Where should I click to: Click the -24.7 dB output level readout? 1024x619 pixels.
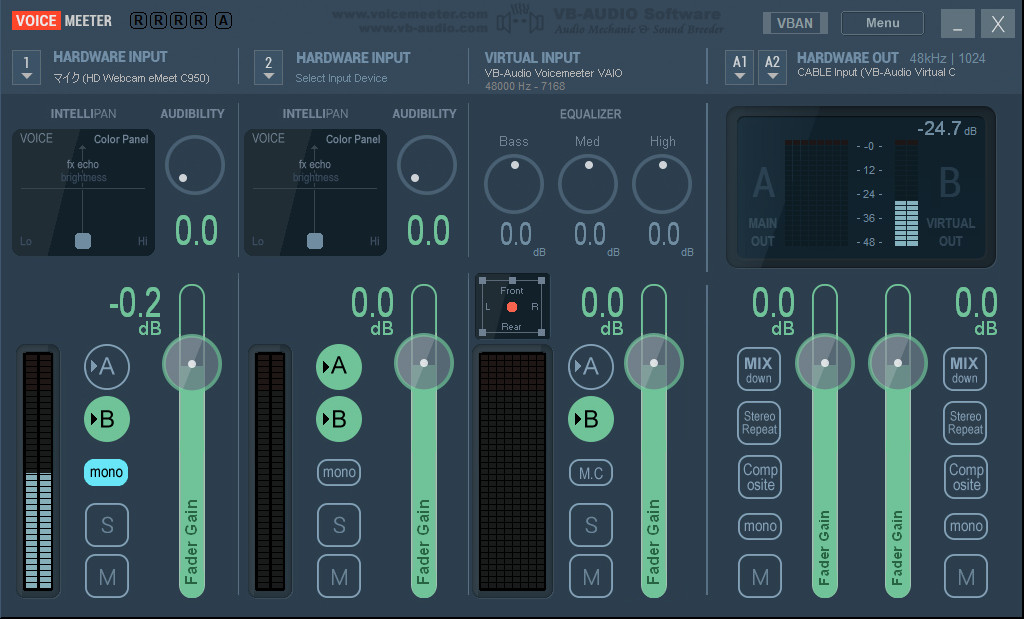coord(947,129)
